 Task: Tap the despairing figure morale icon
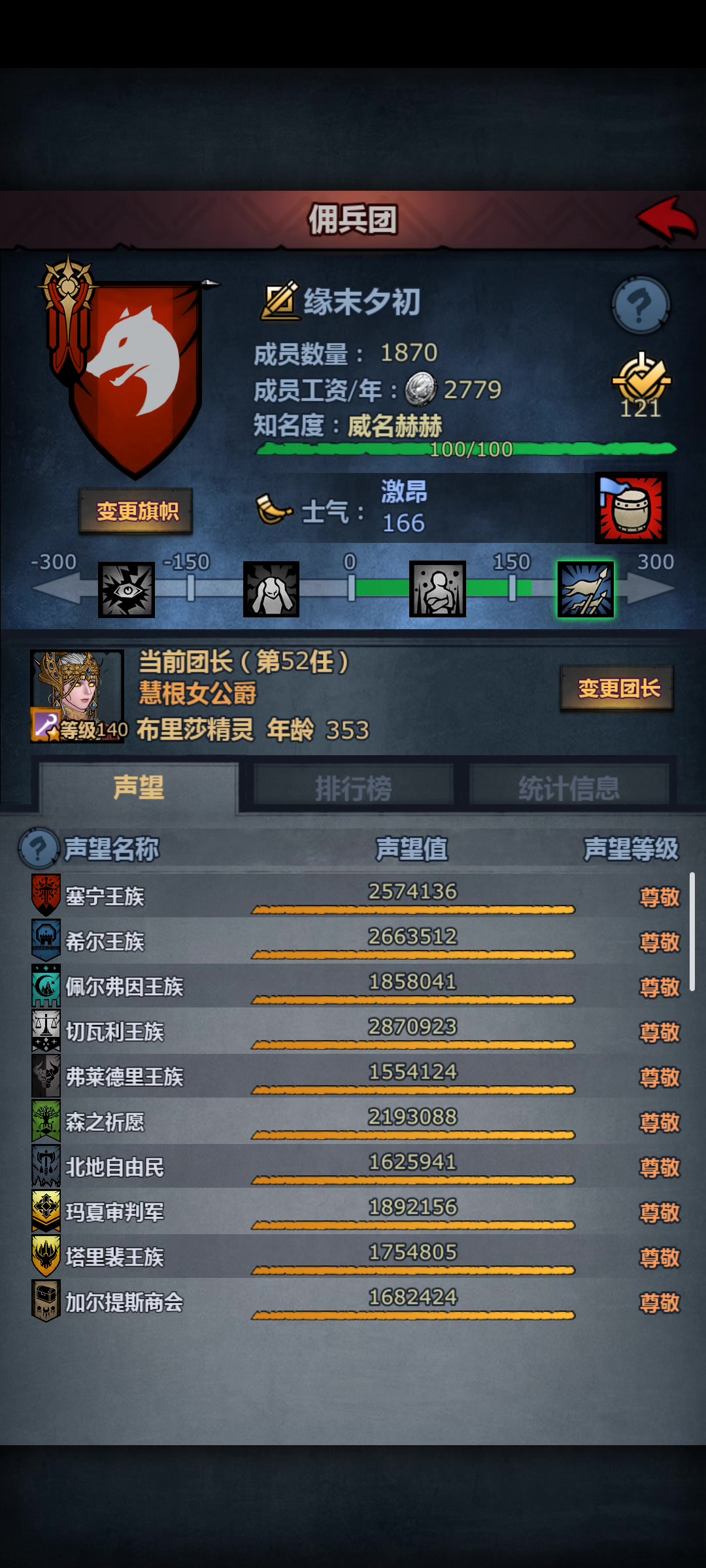click(x=271, y=589)
